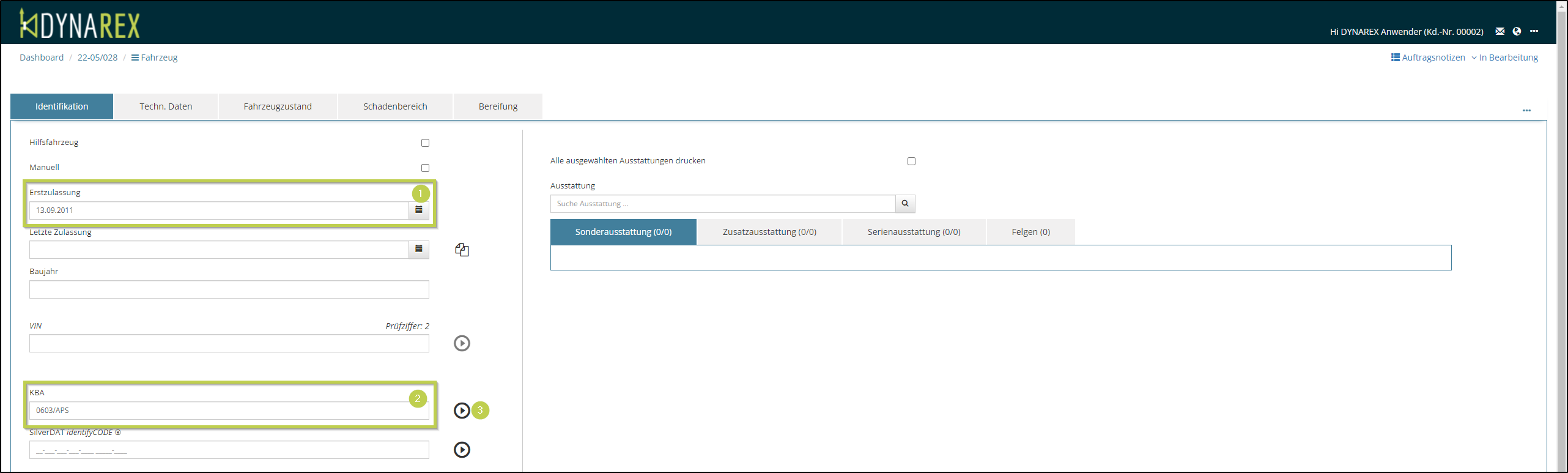Check Alle ausgewählten Ausstattungen drucken
Viewport: 1568px width, 473px height.
[911, 161]
